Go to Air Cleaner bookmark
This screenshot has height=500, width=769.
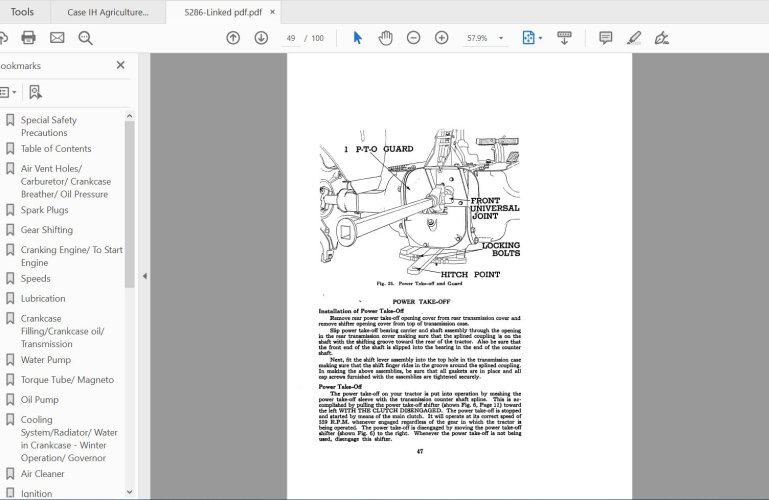coord(42,474)
